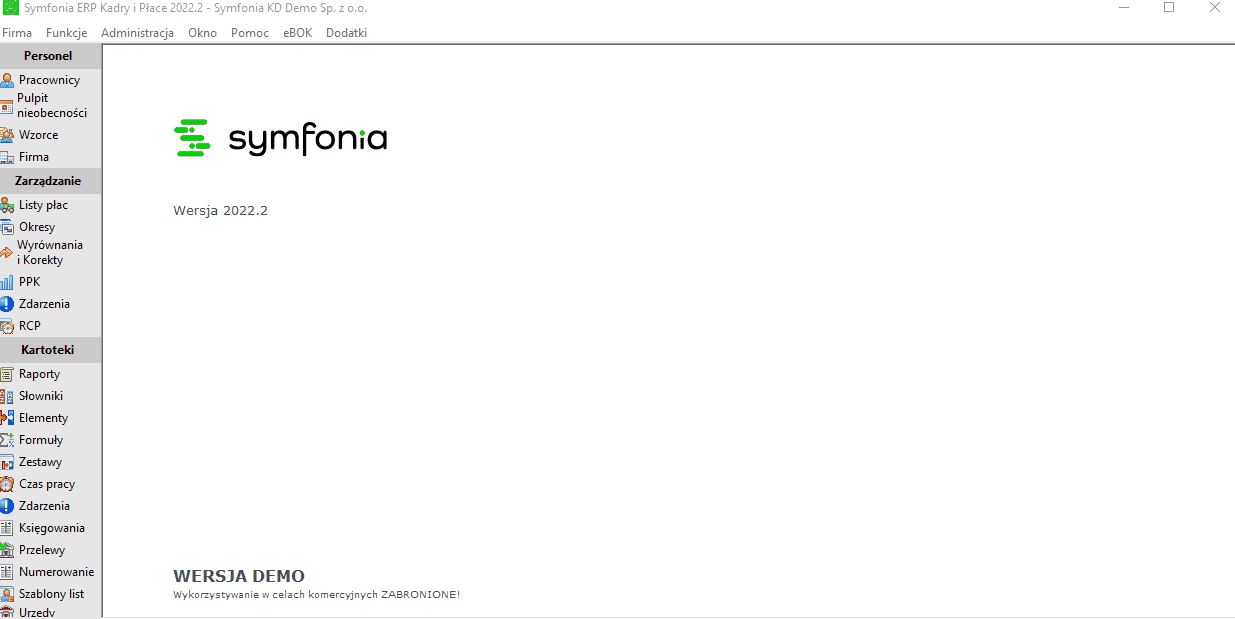1235x619 pixels.
Task: Select the RCP label
Action: pos(30,326)
